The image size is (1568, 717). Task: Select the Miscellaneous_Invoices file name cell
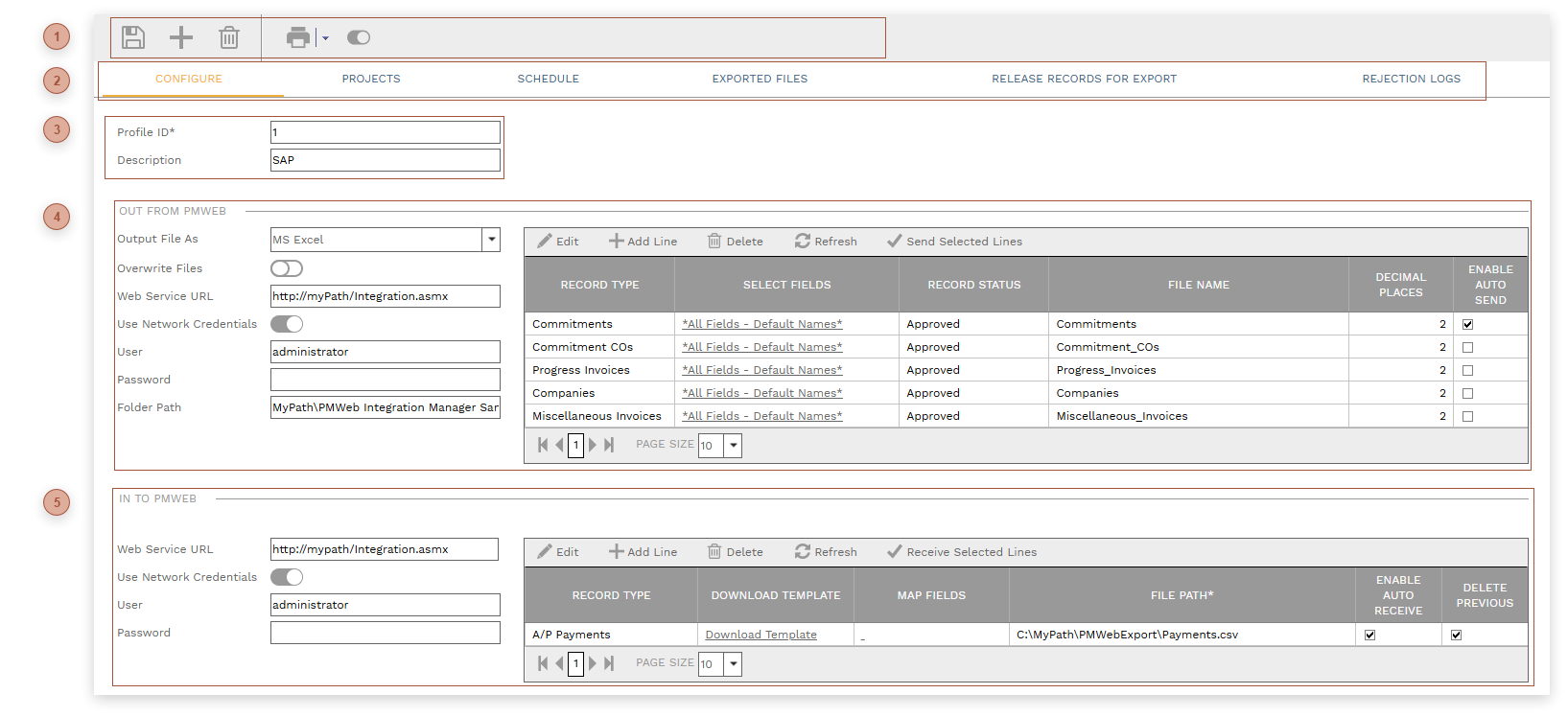tap(1199, 416)
